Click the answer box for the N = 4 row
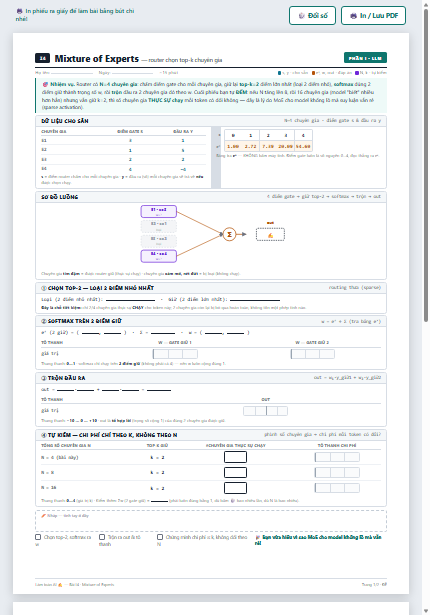430x615 pixels. [x=235, y=457]
